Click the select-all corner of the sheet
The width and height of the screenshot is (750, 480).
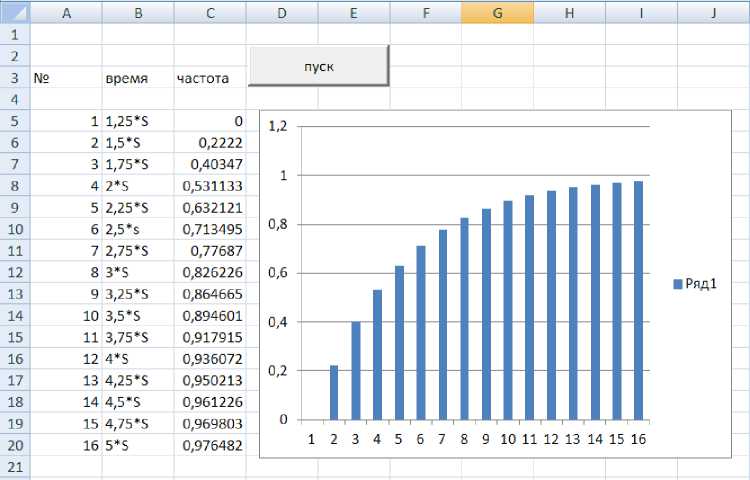click(15, 12)
